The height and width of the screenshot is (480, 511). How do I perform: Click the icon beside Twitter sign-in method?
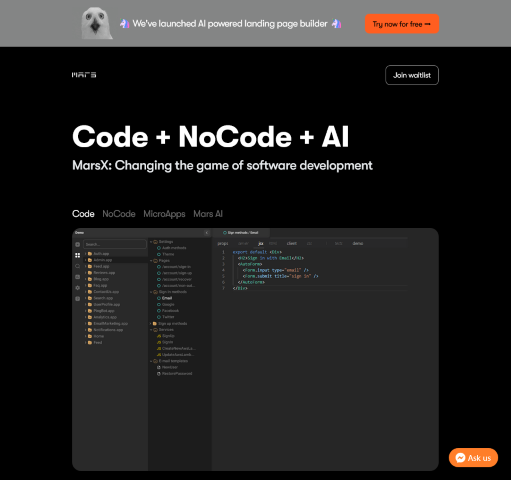159,317
